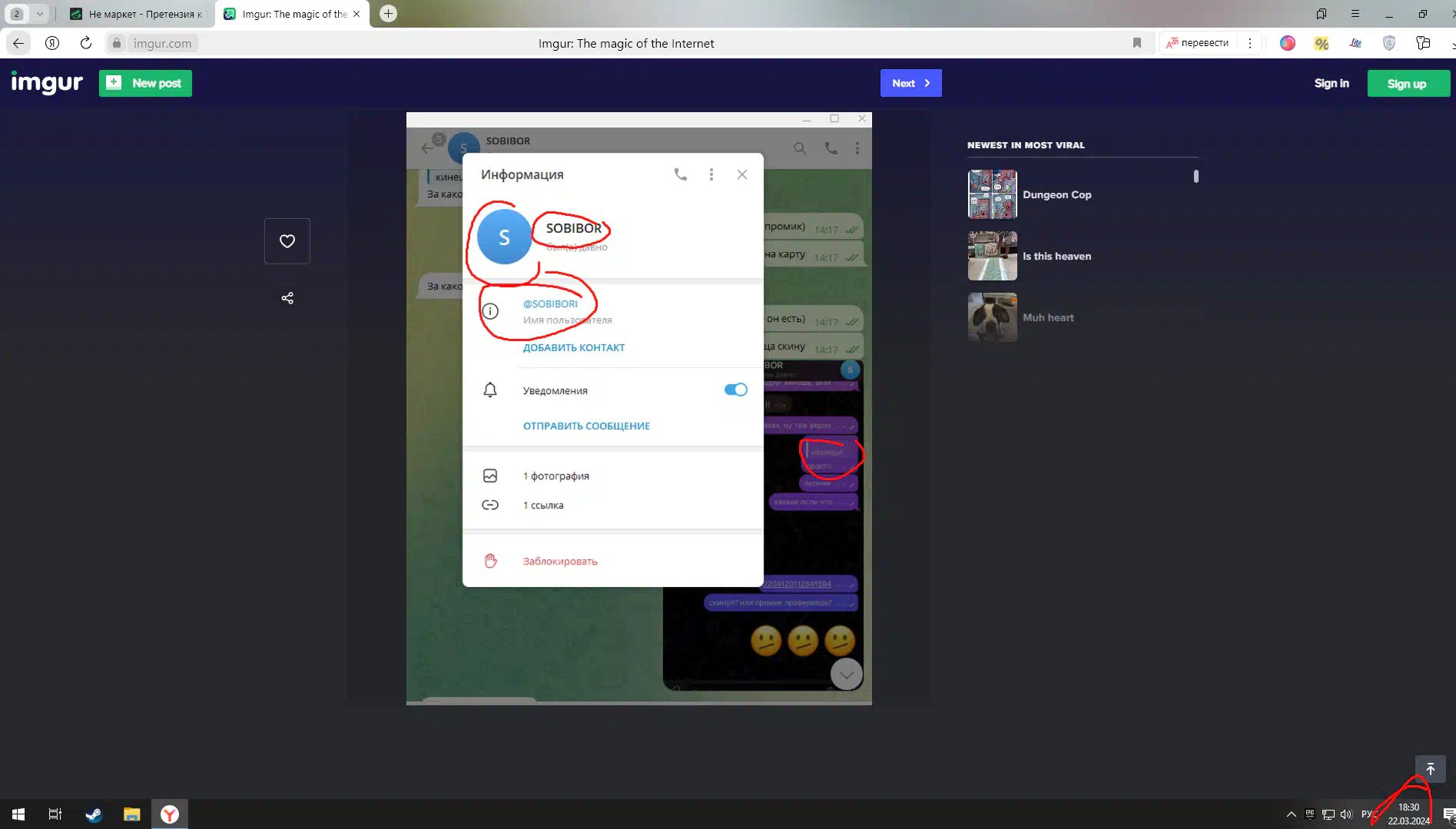Go back with the browser back arrow
The height and width of the screenshot is (829, 1456).
18,43
